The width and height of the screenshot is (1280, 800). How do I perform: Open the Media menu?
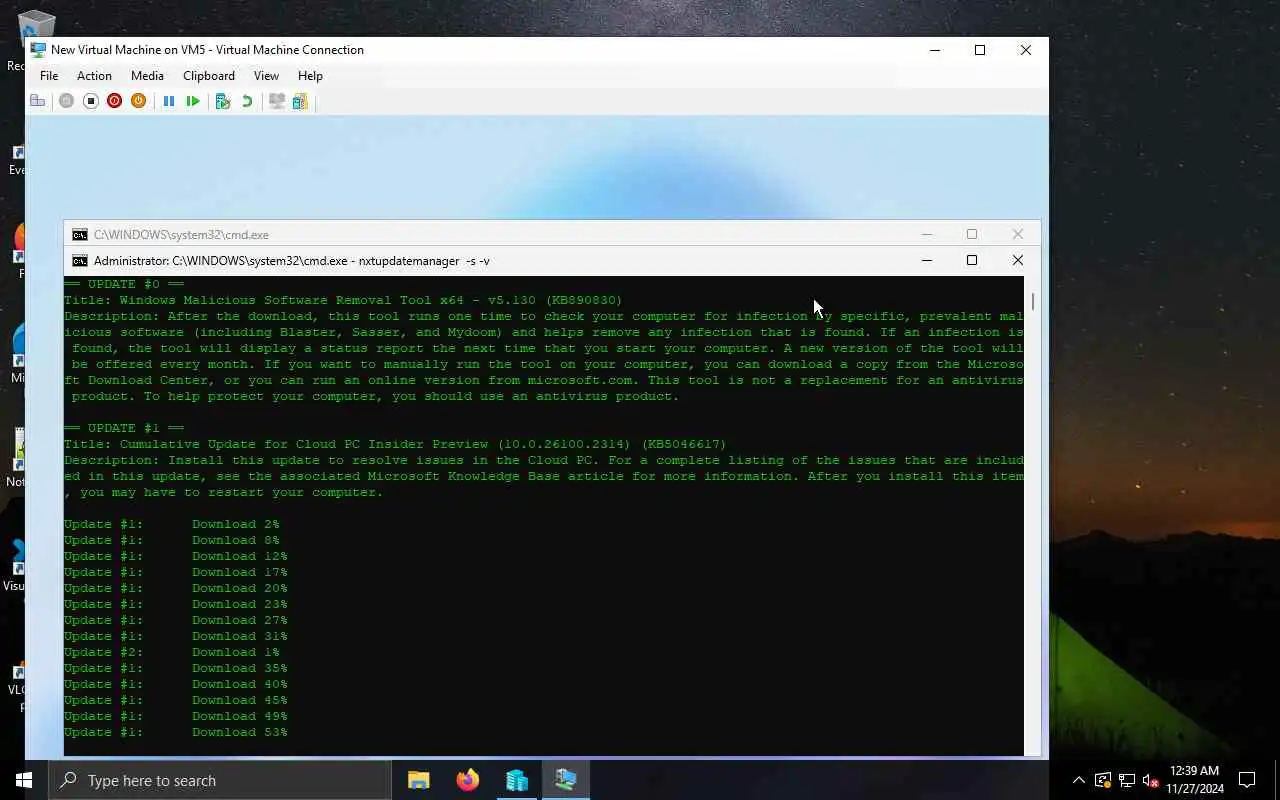point(147,76)
